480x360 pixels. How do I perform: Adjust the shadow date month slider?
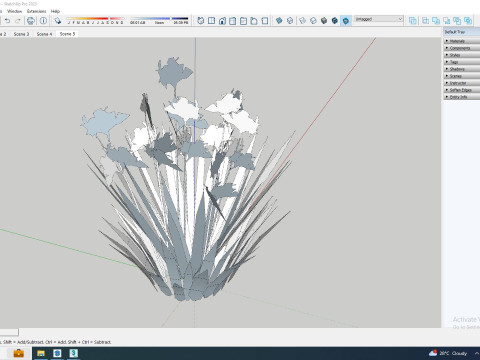click(95, 21)
